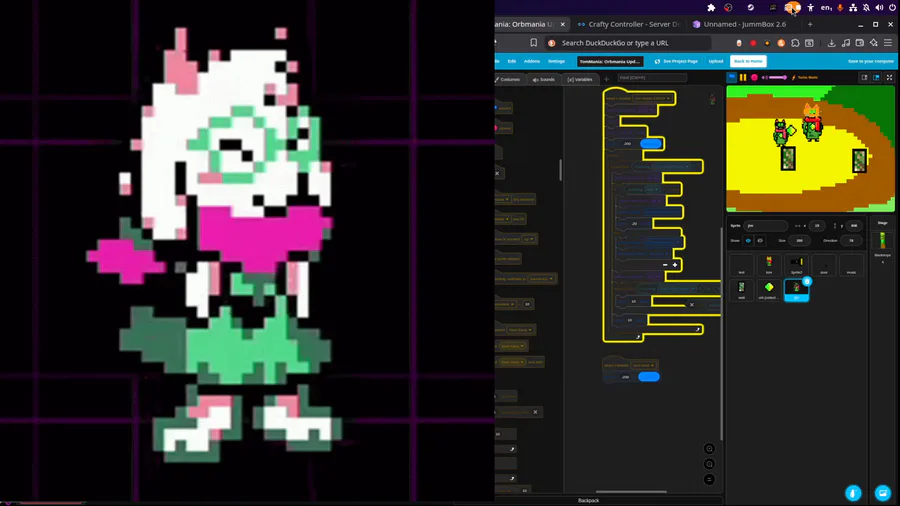Viewport: 900px width, 506px height.
Task: Click the sprite y position field
Action: pyautogui.click(x=854, y=225)
